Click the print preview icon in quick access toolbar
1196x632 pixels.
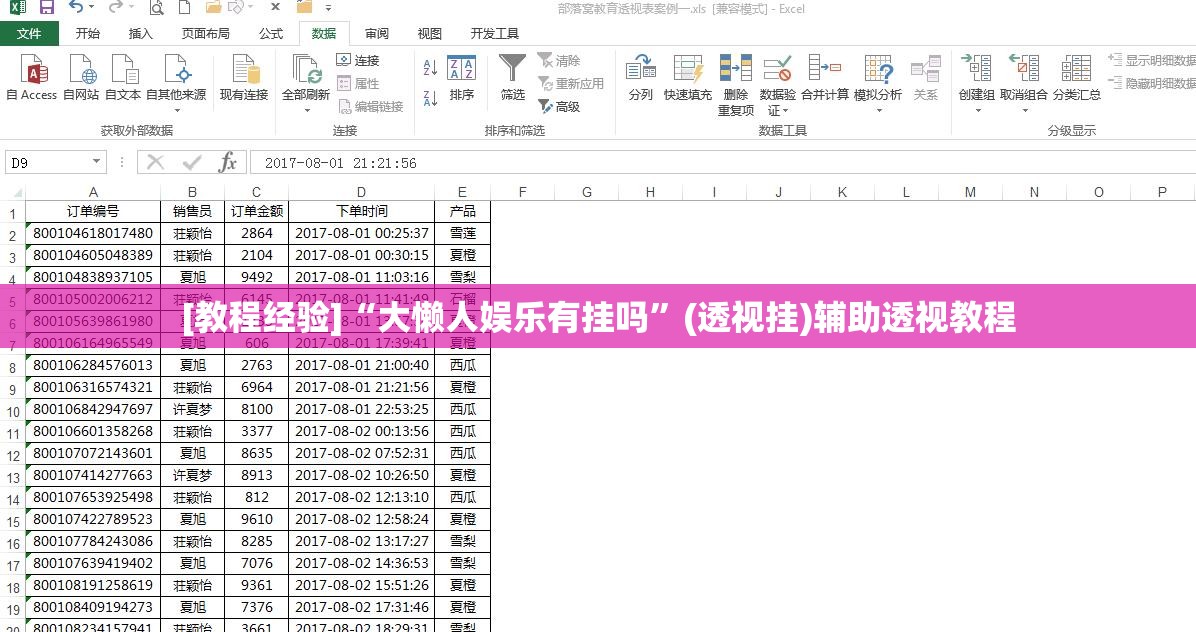(x=156, y=8)
